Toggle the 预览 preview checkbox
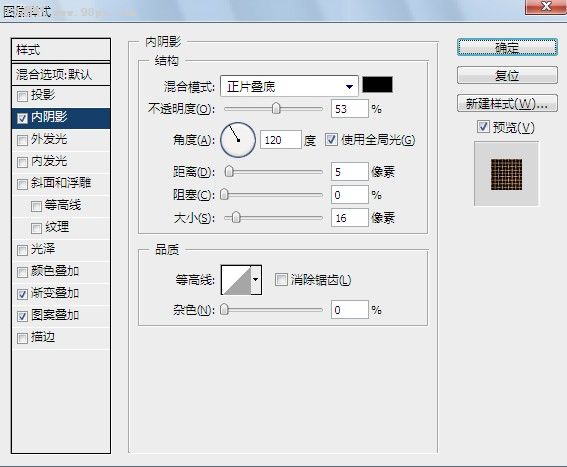567x467 pixels. 483,127
